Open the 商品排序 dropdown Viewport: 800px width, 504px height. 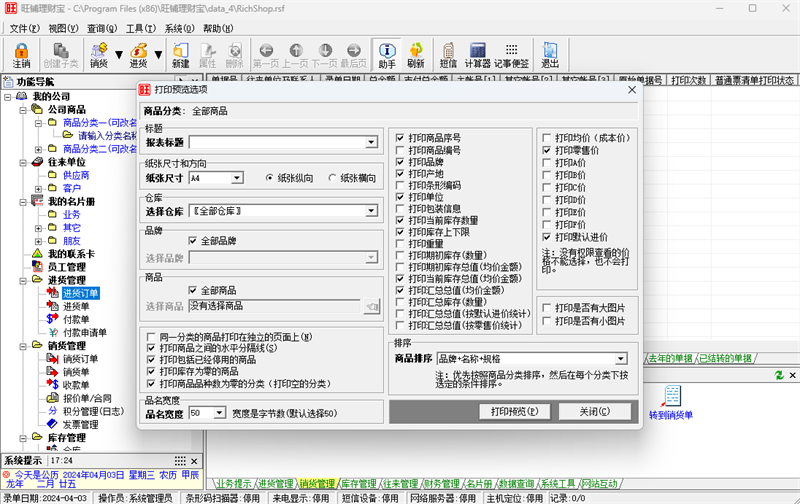tap(620, 359)
